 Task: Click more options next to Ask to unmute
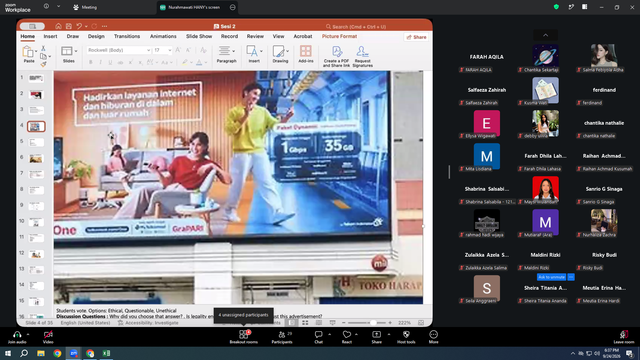click(x=571, y=277)
